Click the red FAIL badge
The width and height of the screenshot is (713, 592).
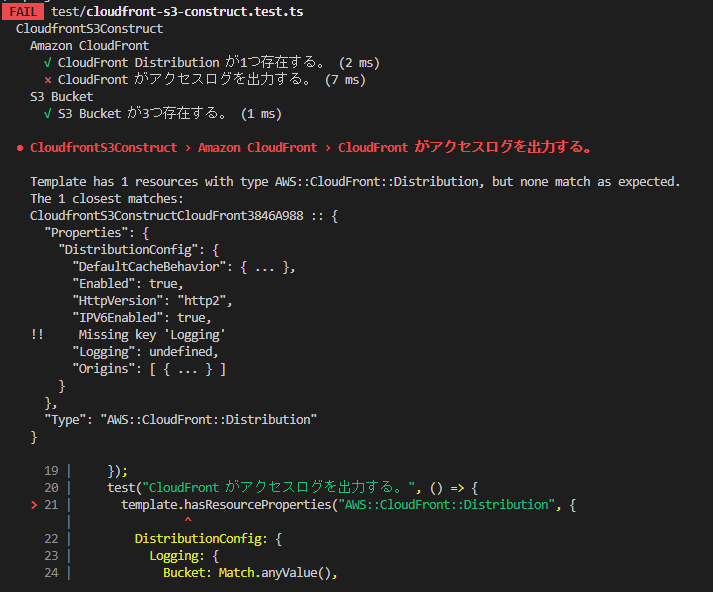(x=23, y=12)
